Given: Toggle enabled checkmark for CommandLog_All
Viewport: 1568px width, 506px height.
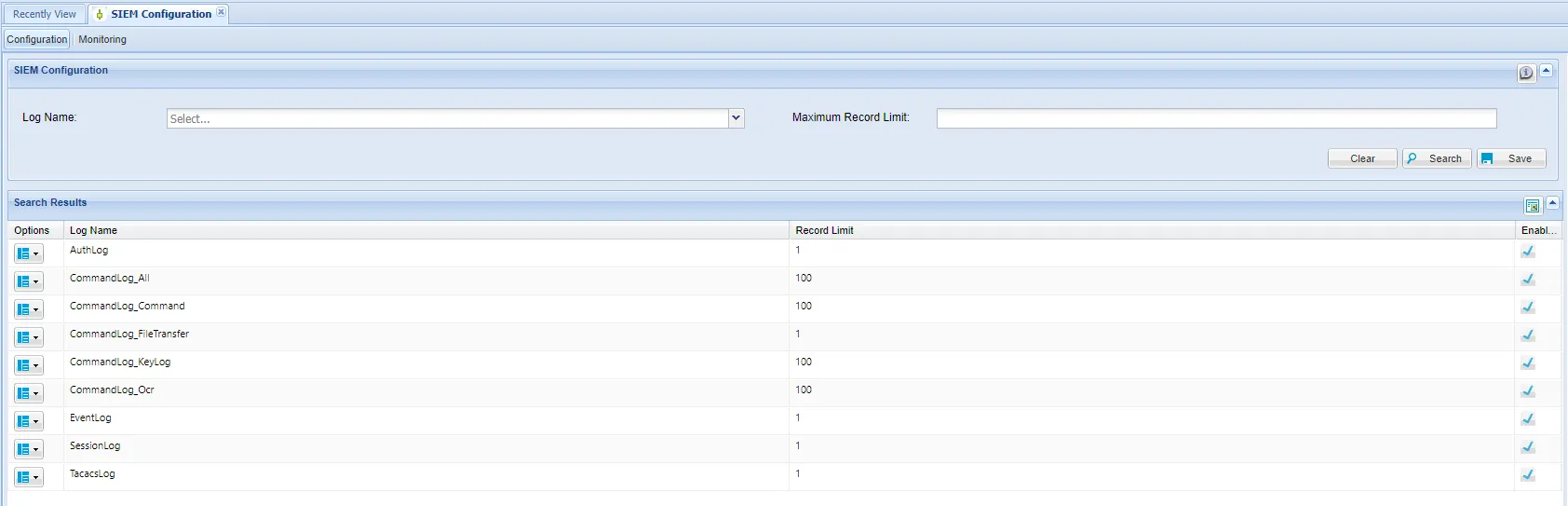Looking at the screenshot, I should point(1528,279).
